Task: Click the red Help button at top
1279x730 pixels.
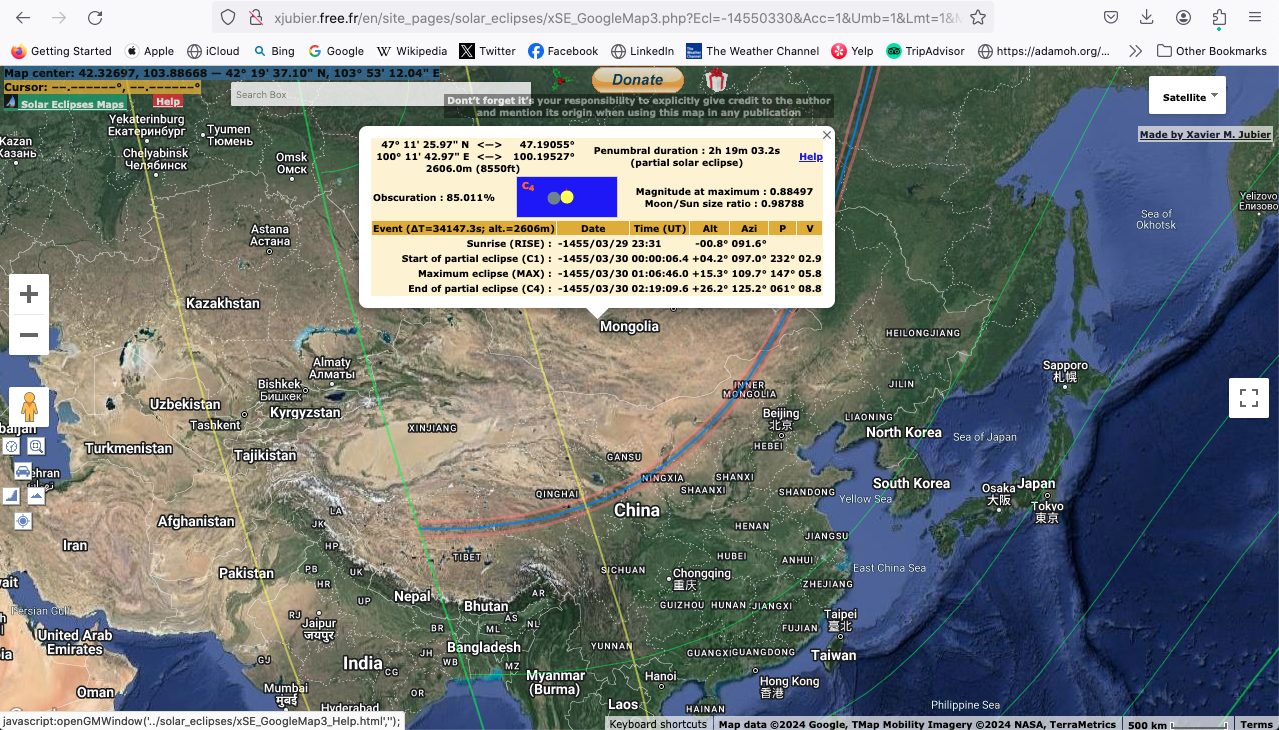Action: click(x=168, y=102)
